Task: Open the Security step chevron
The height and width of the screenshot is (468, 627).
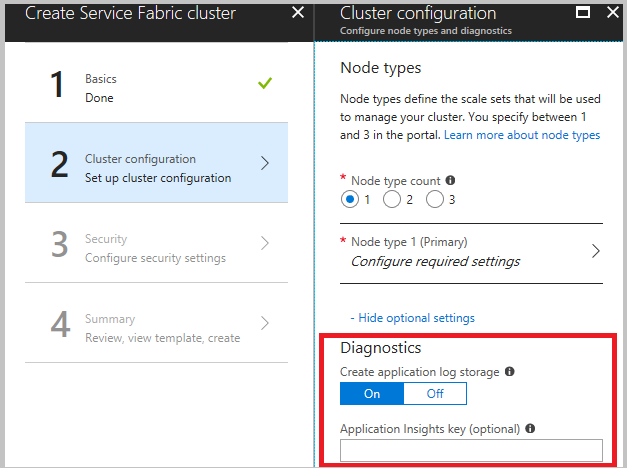Action: pos(265,243)
